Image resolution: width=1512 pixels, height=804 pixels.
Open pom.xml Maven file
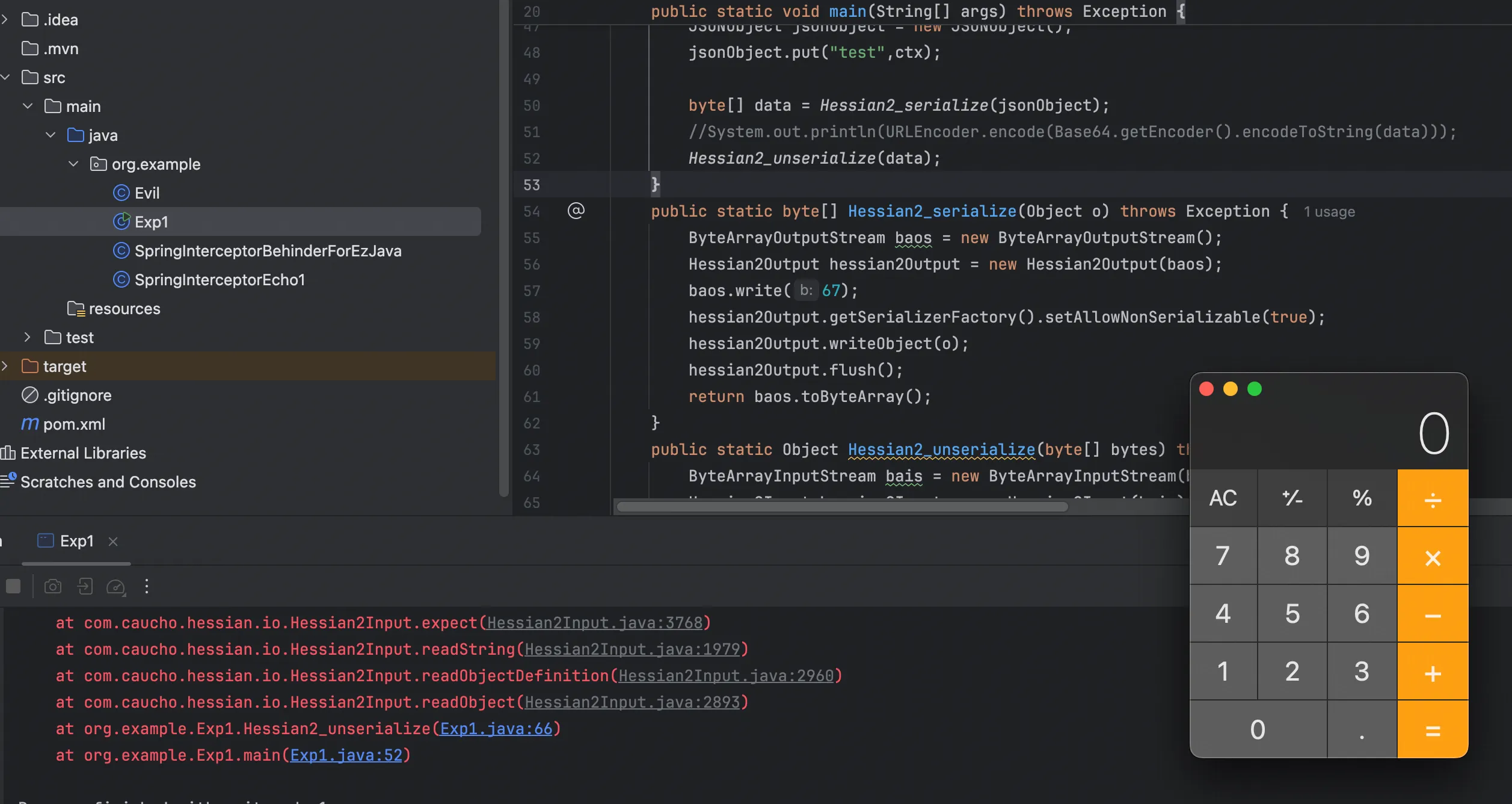(x=74, y=424)
